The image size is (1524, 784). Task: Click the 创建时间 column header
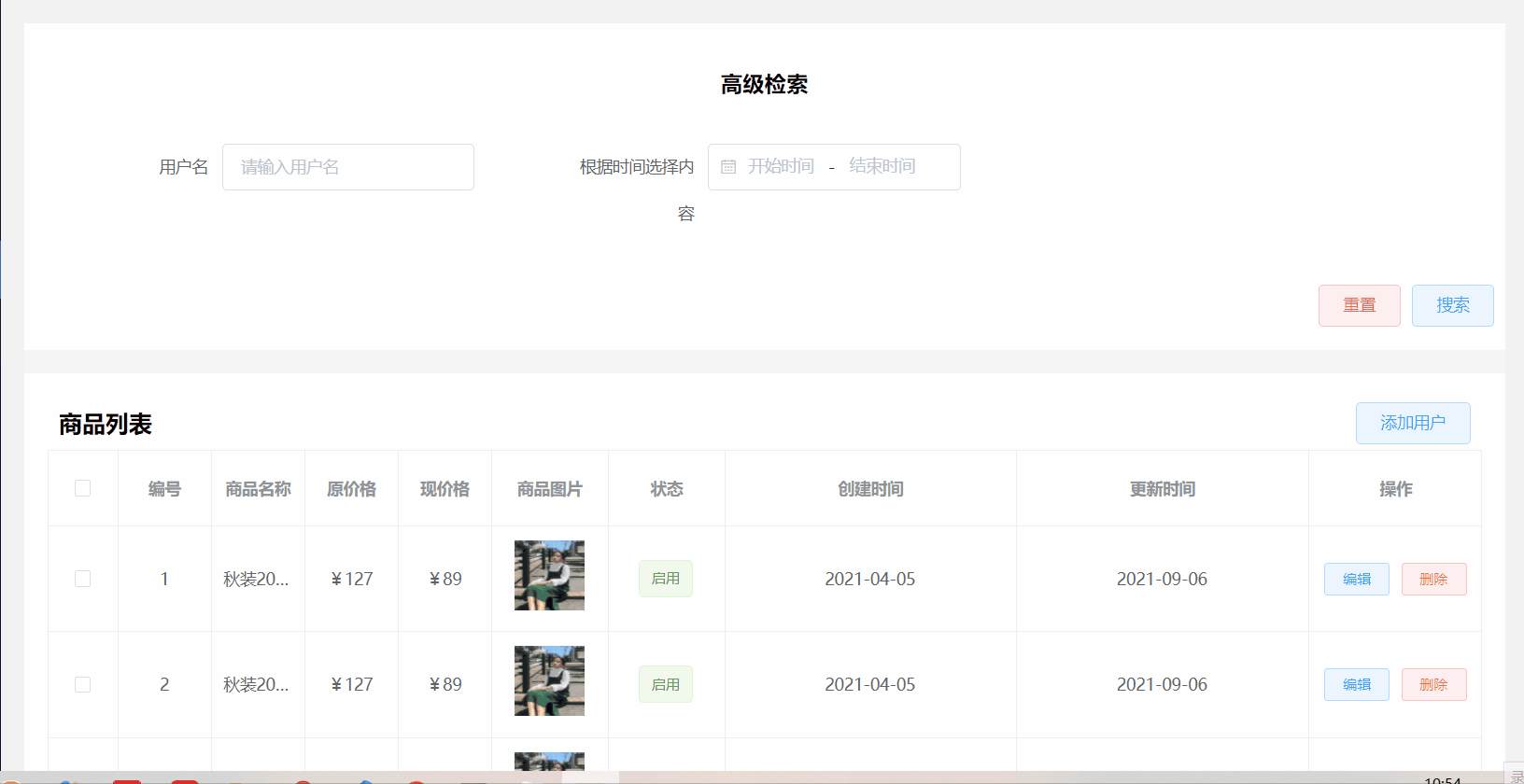click(870, 489)
